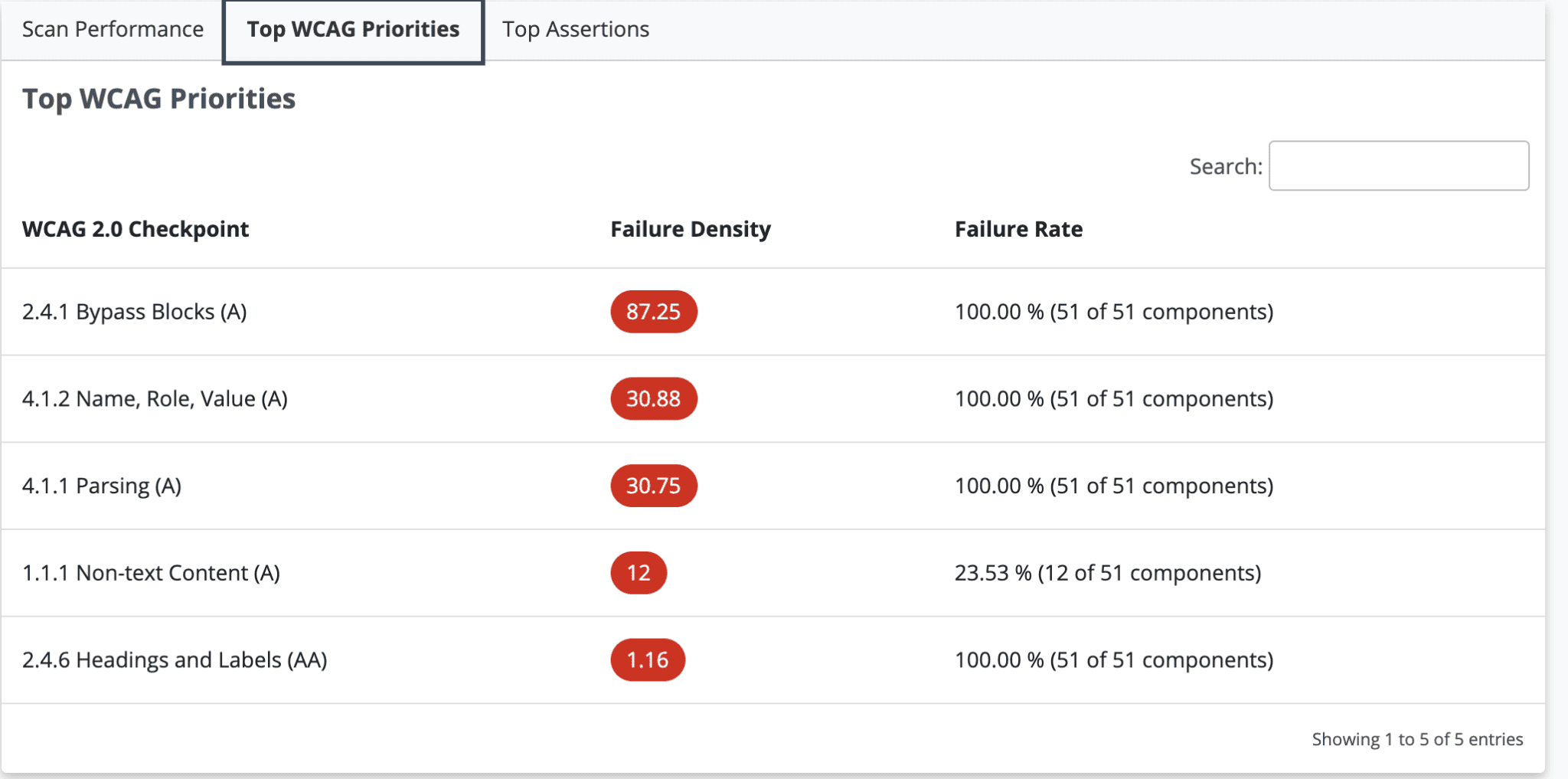Click the 30.88 failure density badge
This screenshot has height=779, width=1568.
(x=653, y=398)
